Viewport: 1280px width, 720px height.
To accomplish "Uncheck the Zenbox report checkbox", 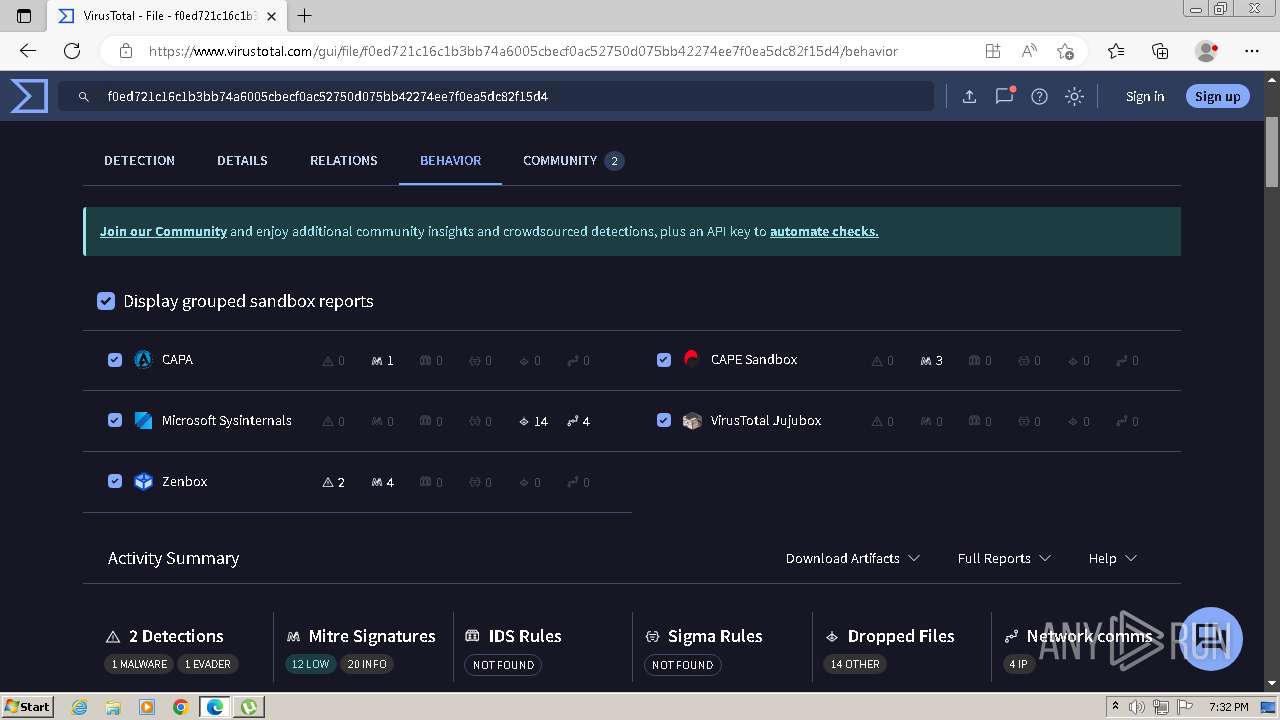I will [115, 482].
